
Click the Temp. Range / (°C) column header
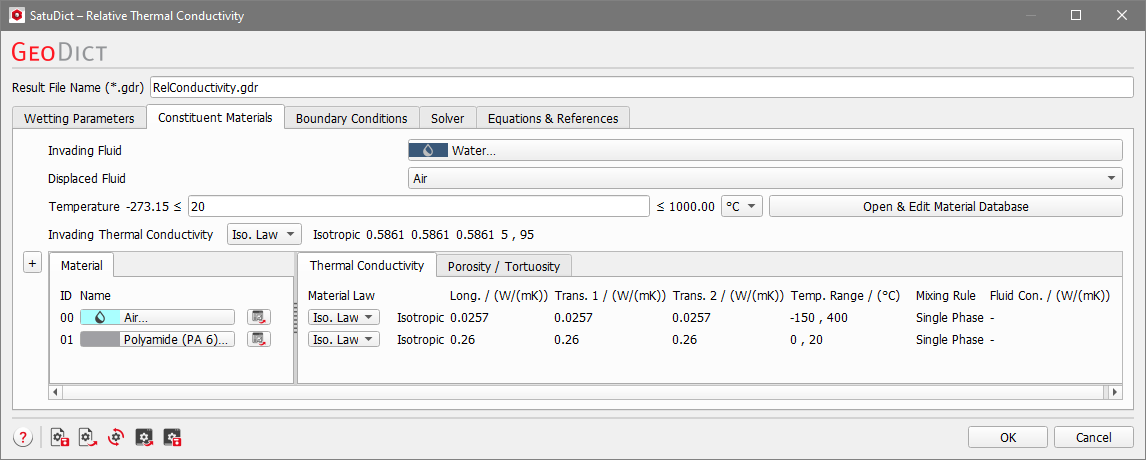pyautogui.click(x=845, y=296)
